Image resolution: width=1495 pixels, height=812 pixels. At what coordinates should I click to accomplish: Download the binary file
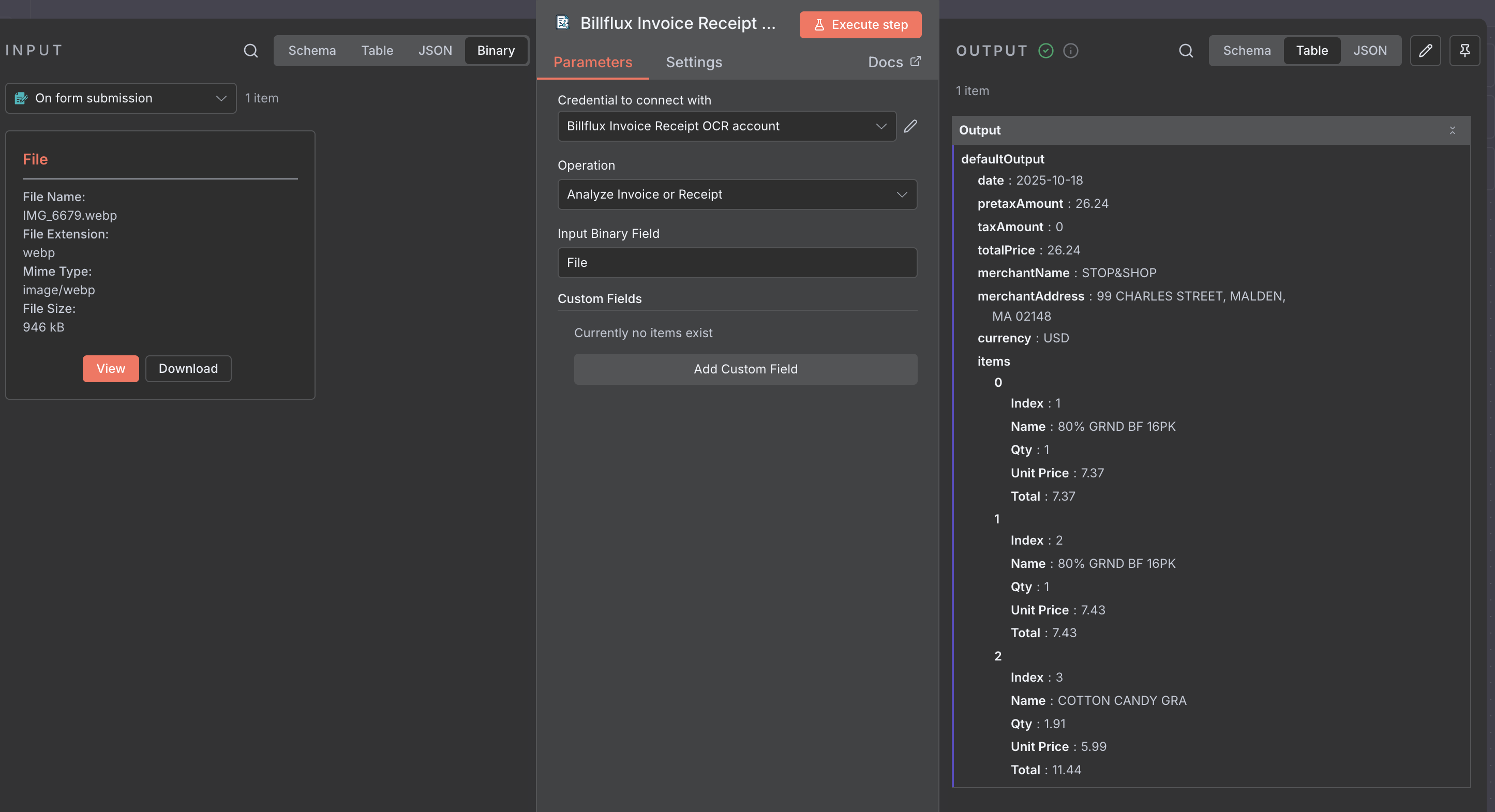[188, 369]
